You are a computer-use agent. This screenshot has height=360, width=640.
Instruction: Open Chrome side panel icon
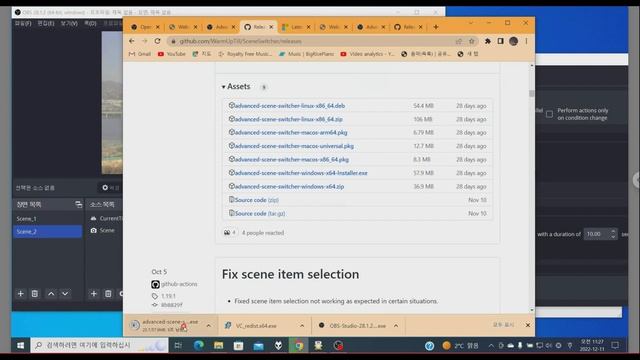(500, 41)
